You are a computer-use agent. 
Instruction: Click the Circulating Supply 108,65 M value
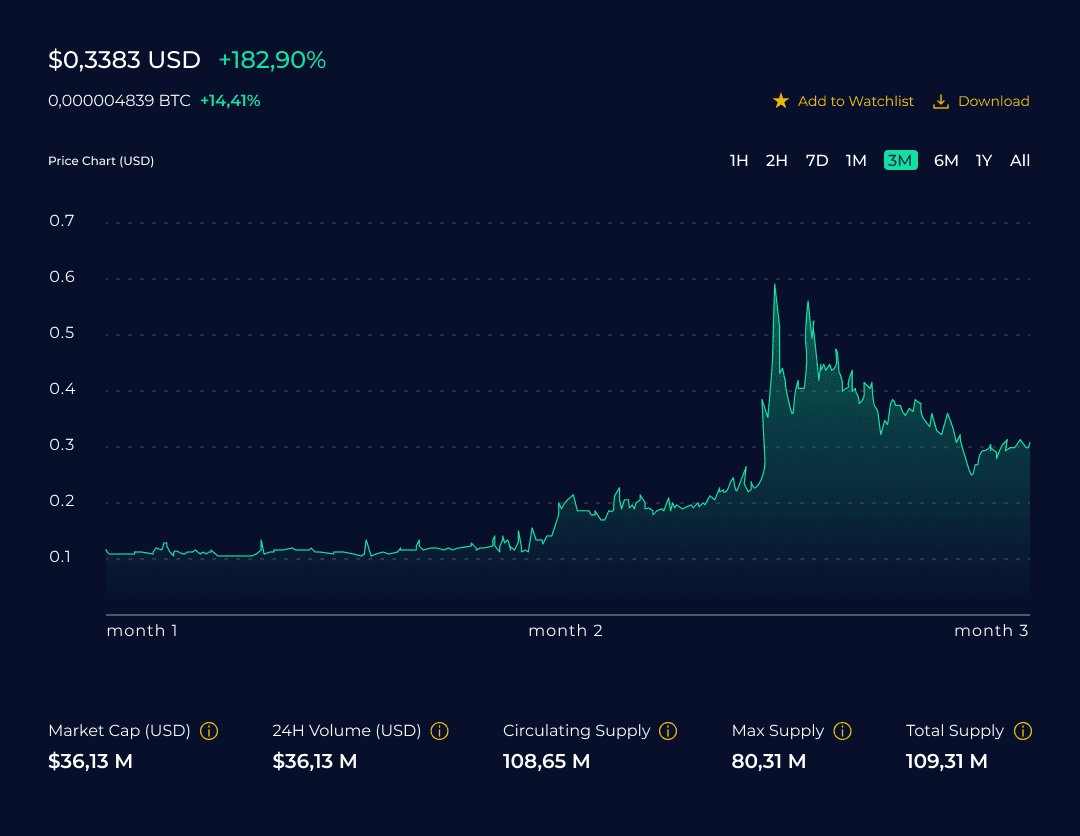(546, 761)
